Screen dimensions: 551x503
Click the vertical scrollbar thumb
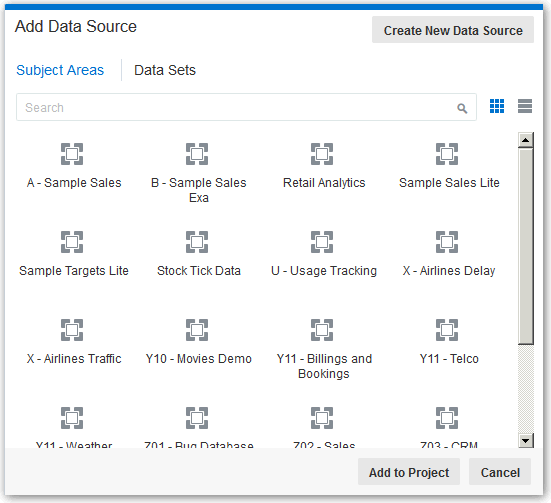pyautogui.click(x=526, y=246)
